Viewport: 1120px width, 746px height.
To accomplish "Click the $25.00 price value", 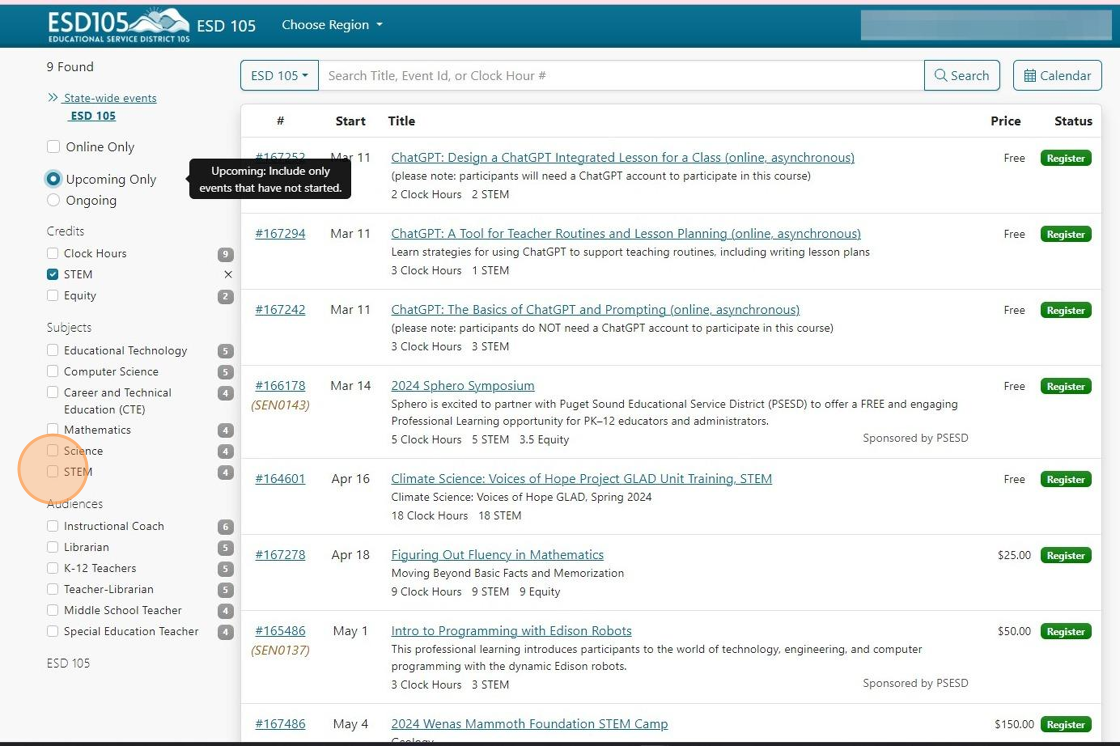I will [x=1014, y=555].
